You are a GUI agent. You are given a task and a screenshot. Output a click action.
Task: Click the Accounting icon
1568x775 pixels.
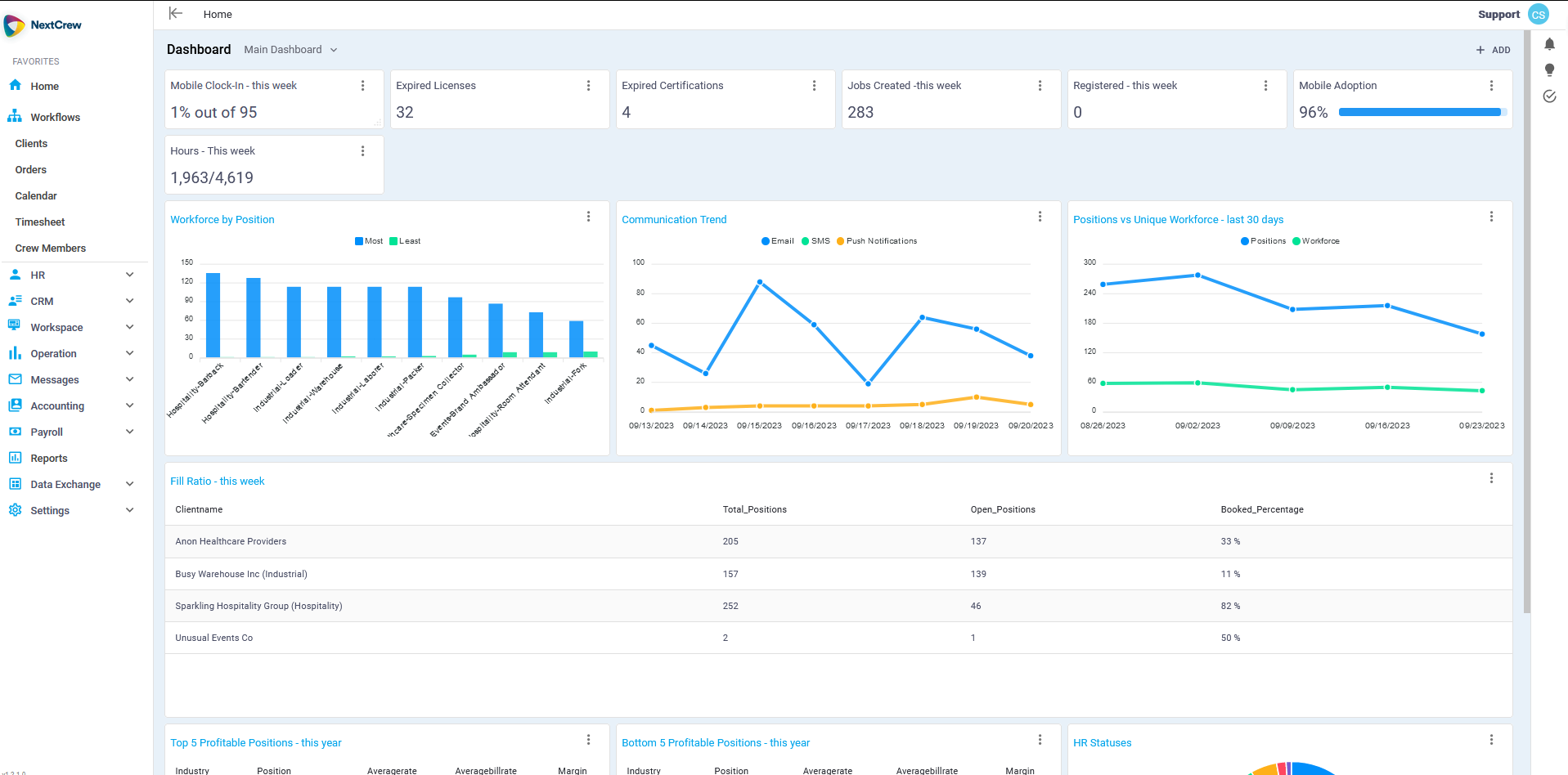coord(15,405)
